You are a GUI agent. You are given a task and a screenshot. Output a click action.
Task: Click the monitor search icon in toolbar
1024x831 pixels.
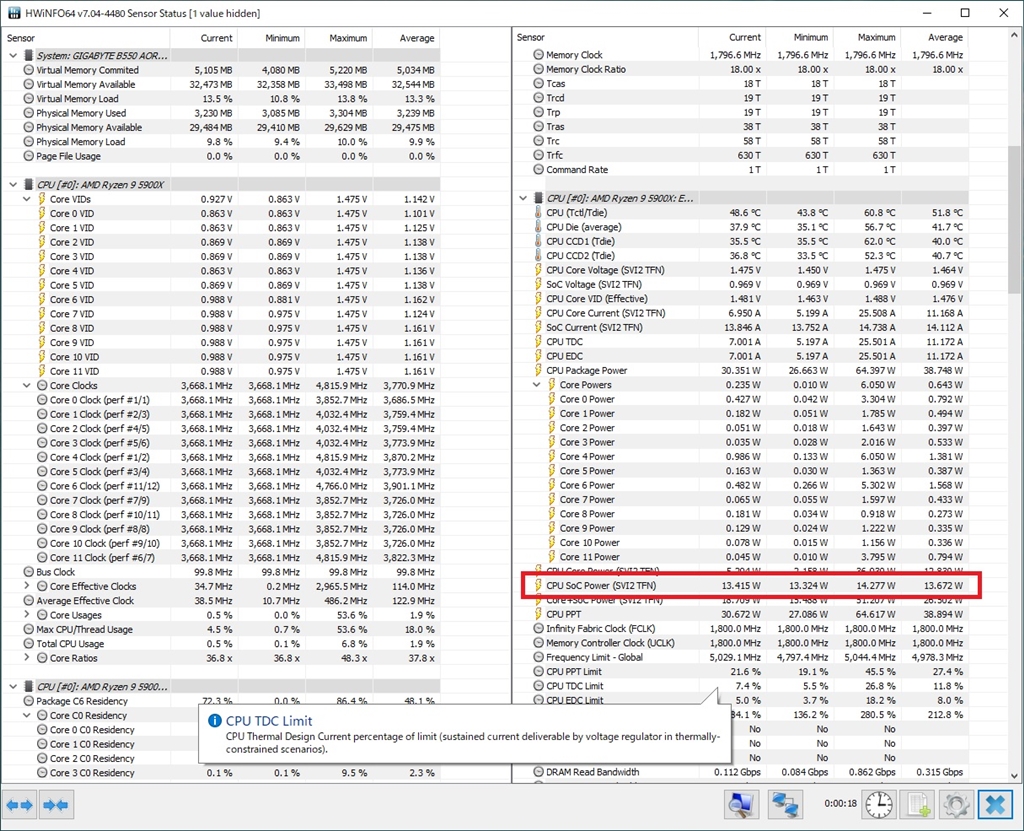click(x=743, y=805)
